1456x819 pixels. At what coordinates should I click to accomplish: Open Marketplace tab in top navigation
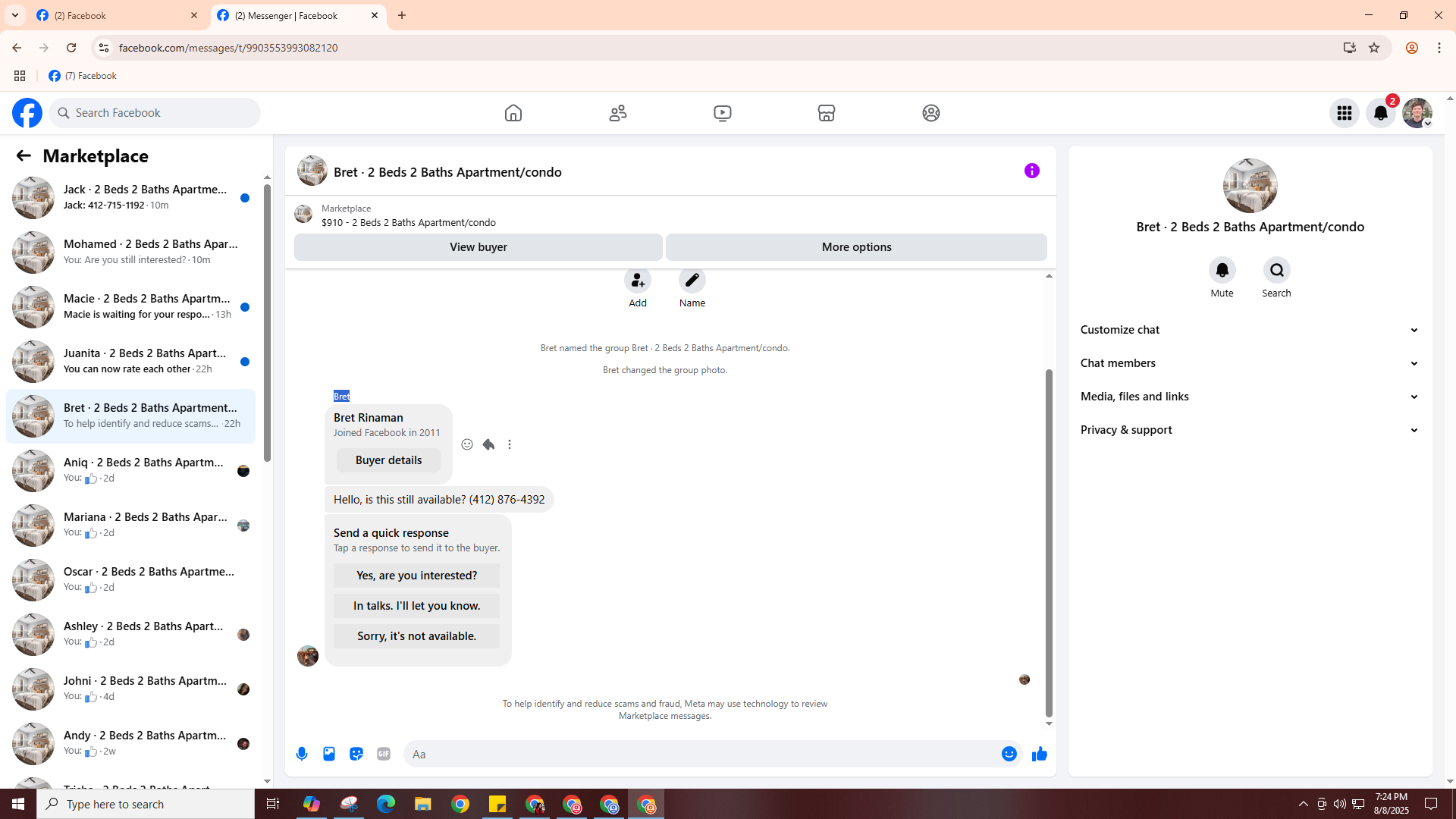click(827, 113)
